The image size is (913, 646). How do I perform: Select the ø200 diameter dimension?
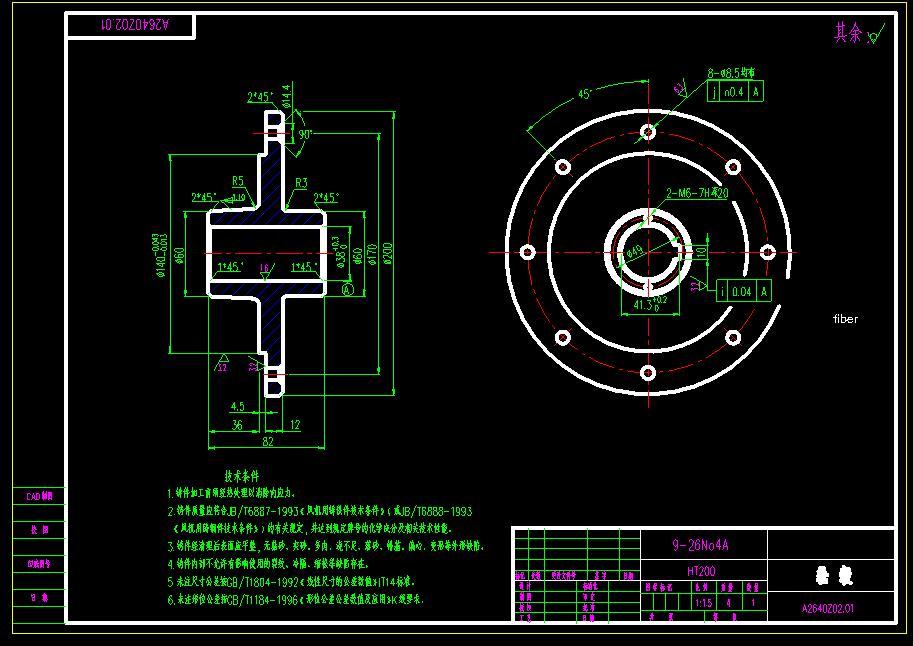pos(388,254)
